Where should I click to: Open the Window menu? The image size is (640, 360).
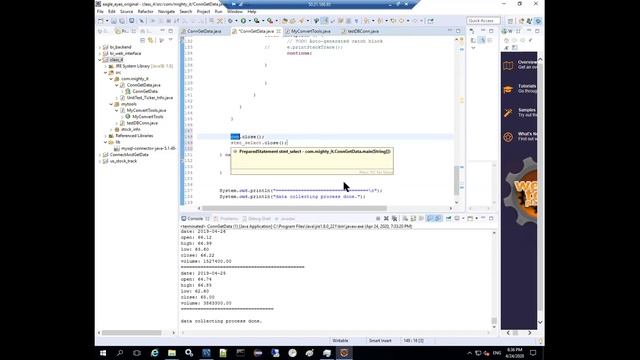point(235,12)
